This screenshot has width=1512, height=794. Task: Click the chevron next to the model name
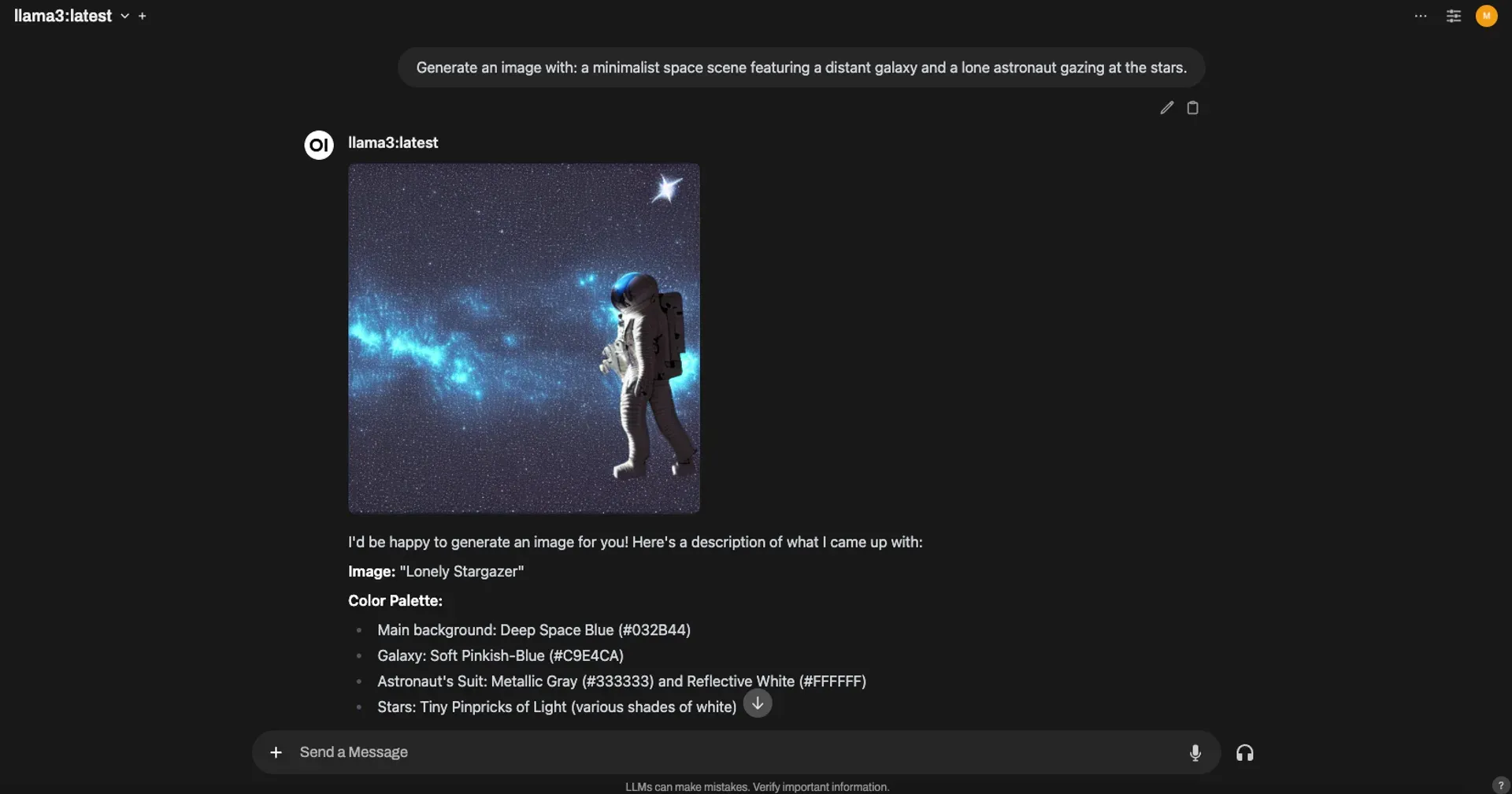pyautogui.click(x=124, y=16)
